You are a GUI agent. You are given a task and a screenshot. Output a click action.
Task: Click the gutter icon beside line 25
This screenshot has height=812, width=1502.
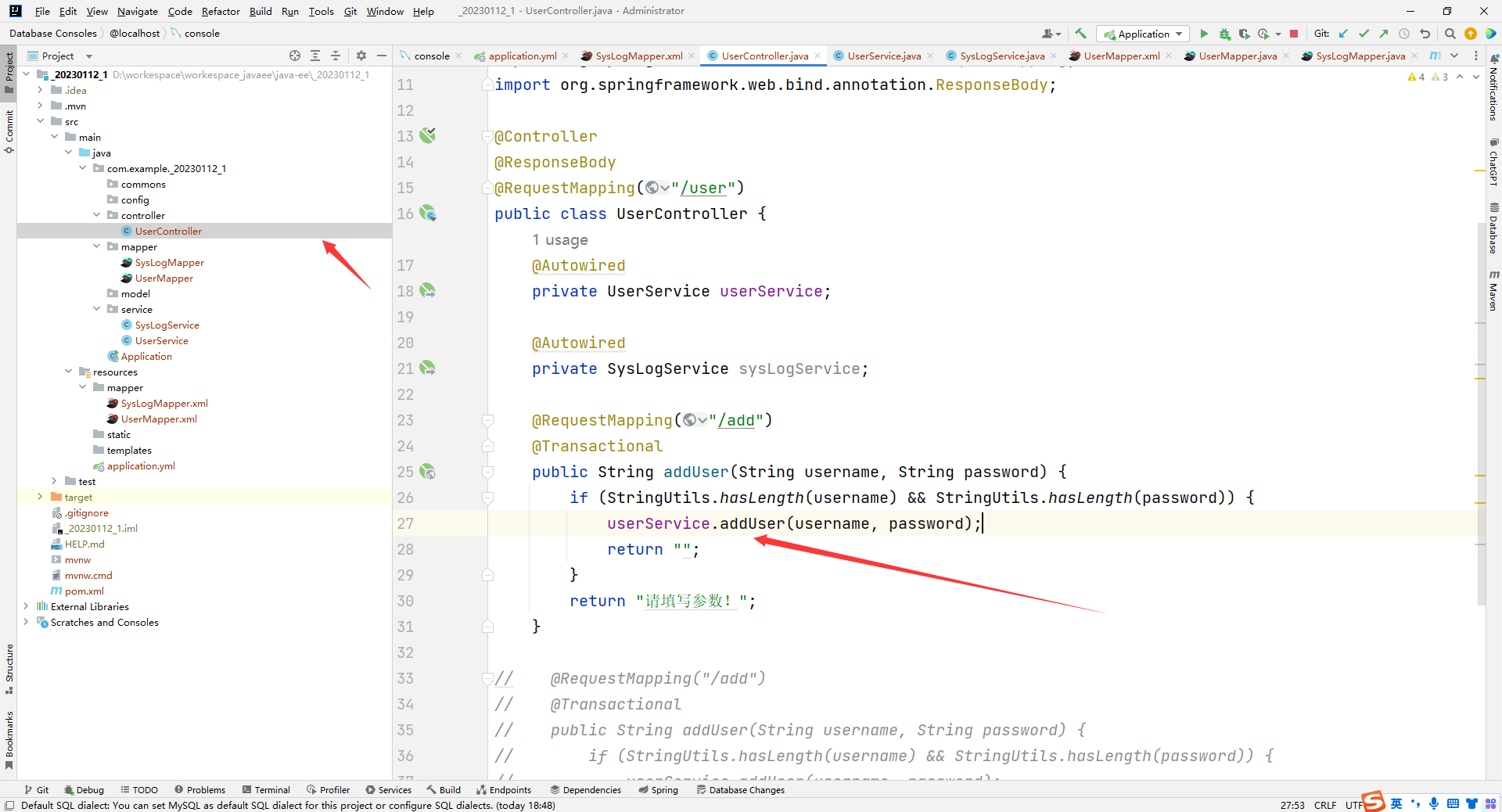[428, 471]
